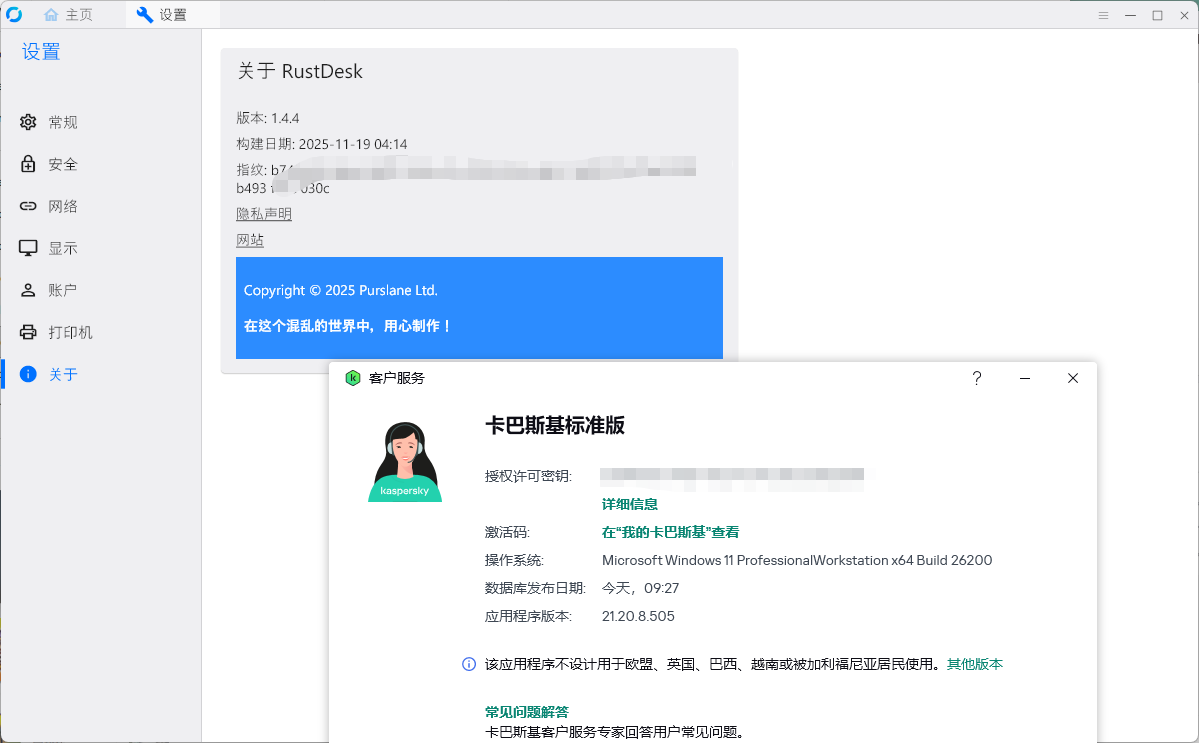Open the 详细信息 license details link
The image size is (1199, 743).
tap(629, 505)
